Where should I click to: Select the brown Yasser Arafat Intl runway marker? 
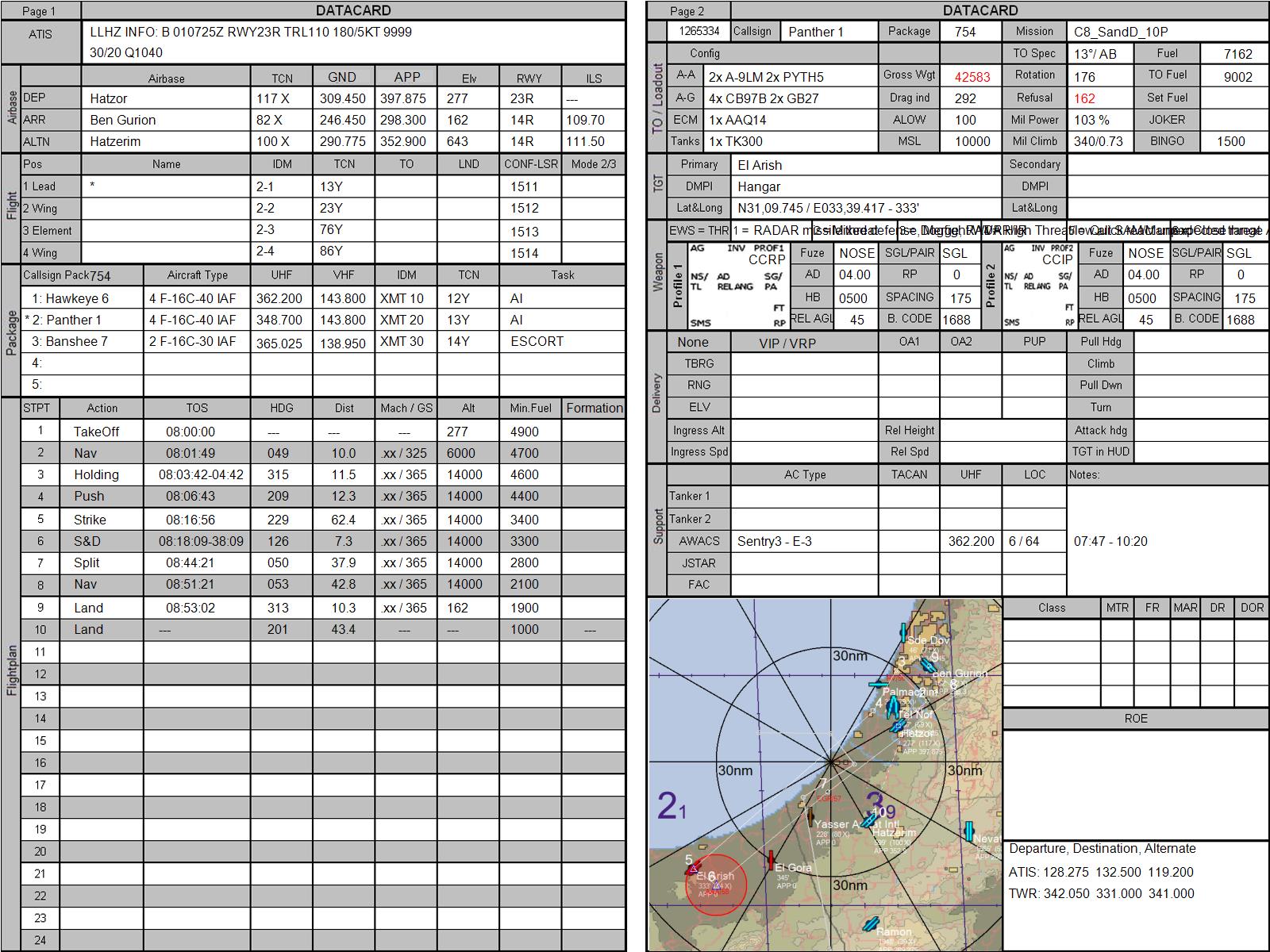810,815
